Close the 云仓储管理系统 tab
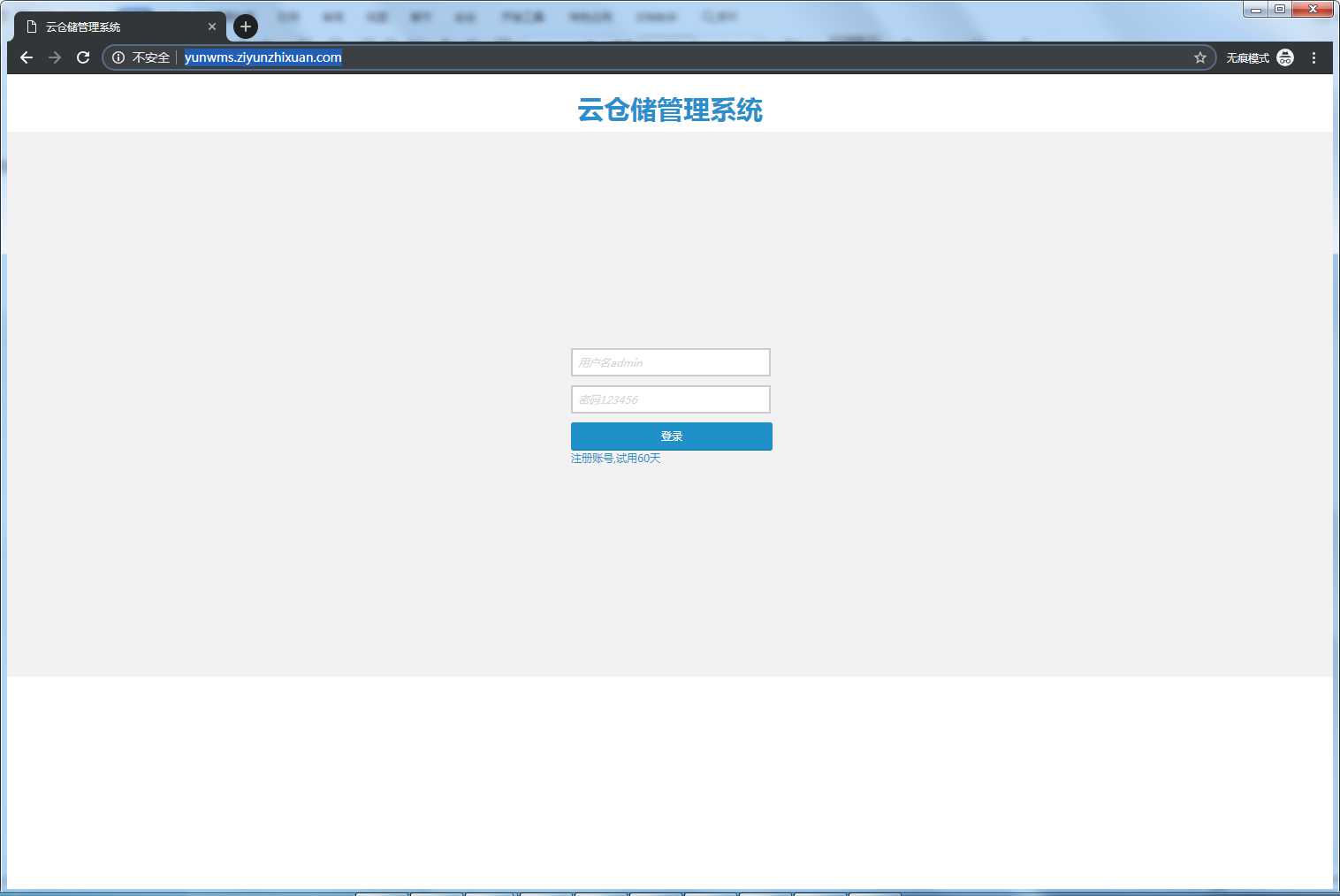 (x=212, y=27)
